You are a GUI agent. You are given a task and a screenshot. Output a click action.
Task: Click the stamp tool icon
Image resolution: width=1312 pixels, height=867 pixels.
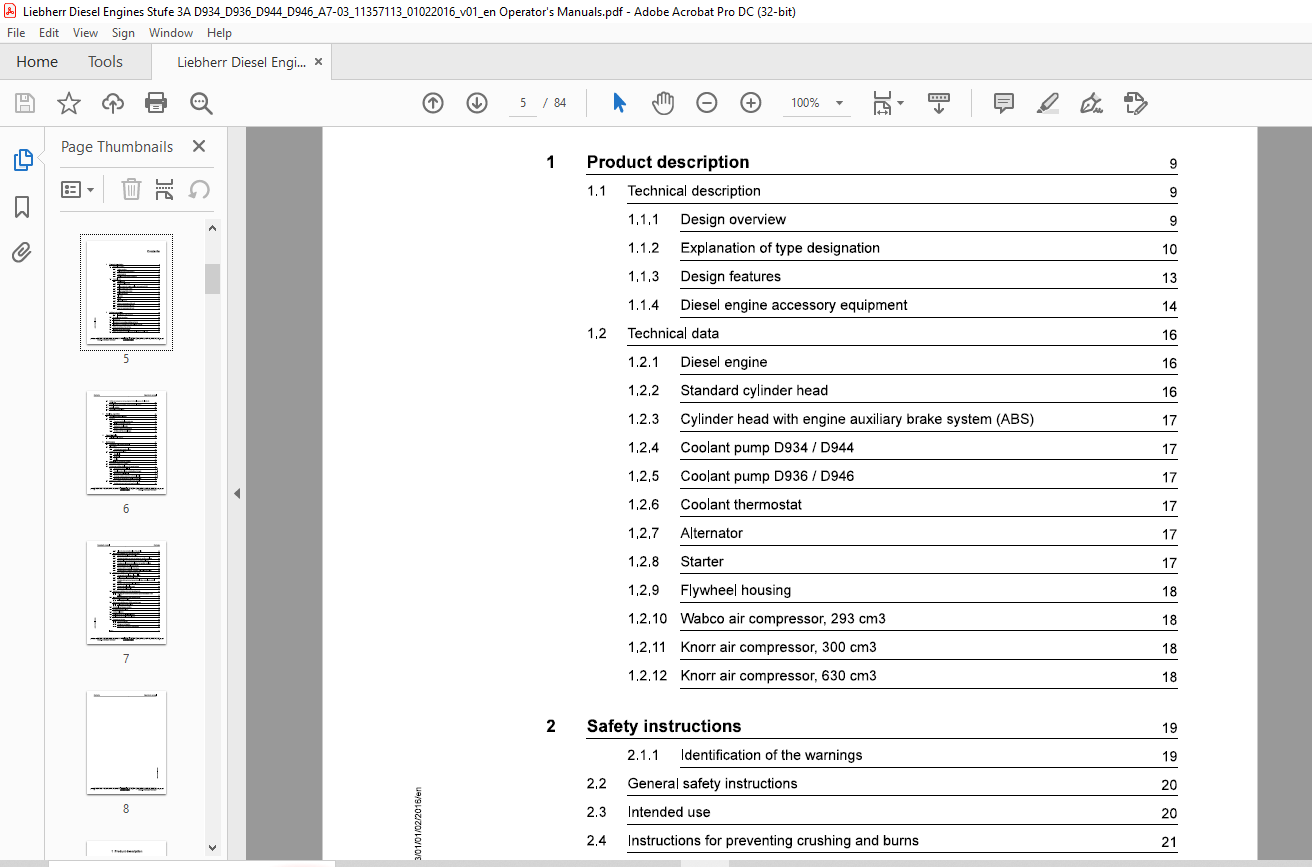(1135, 103)
